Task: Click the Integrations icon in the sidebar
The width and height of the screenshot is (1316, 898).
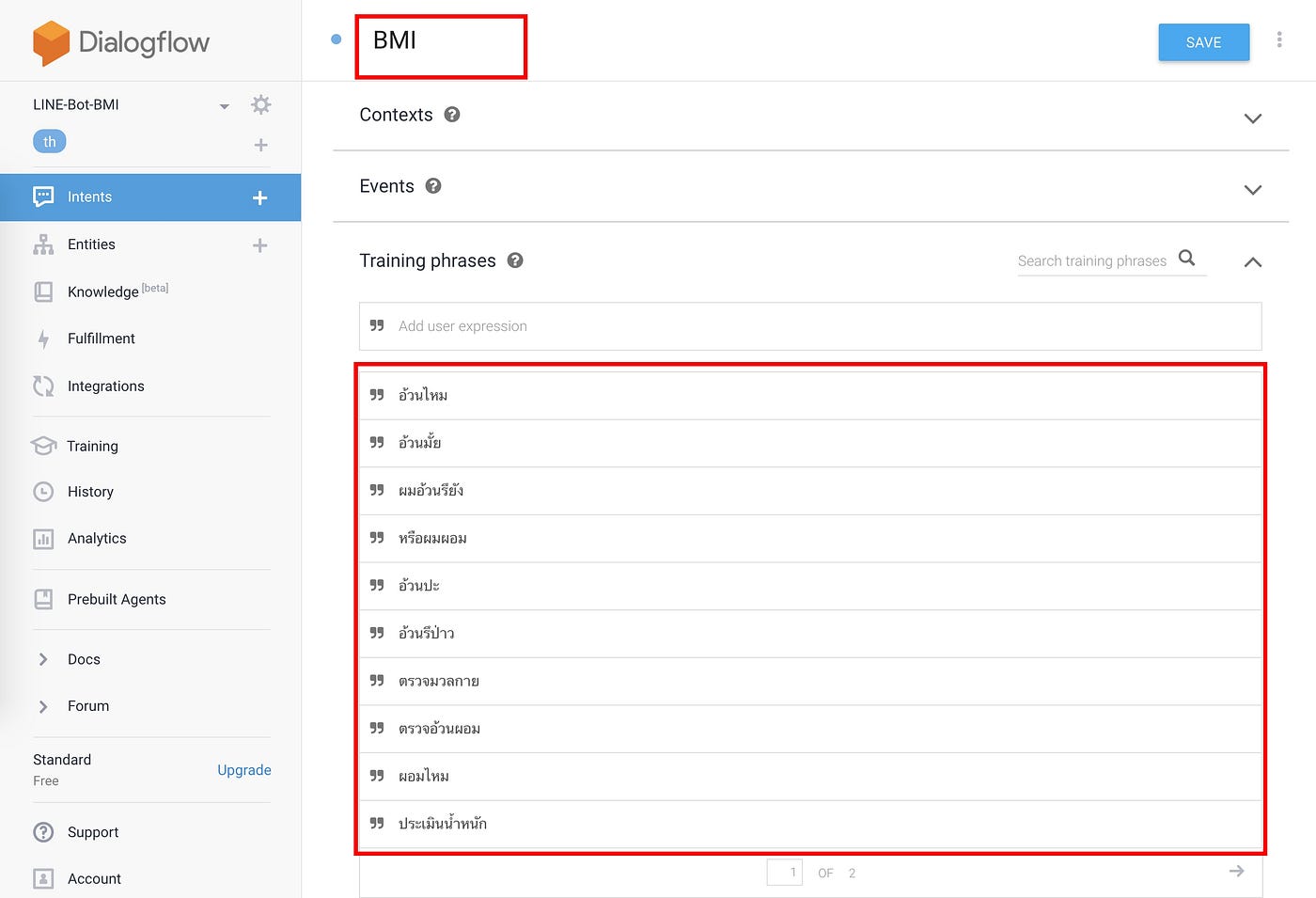Action: (44, 386)
